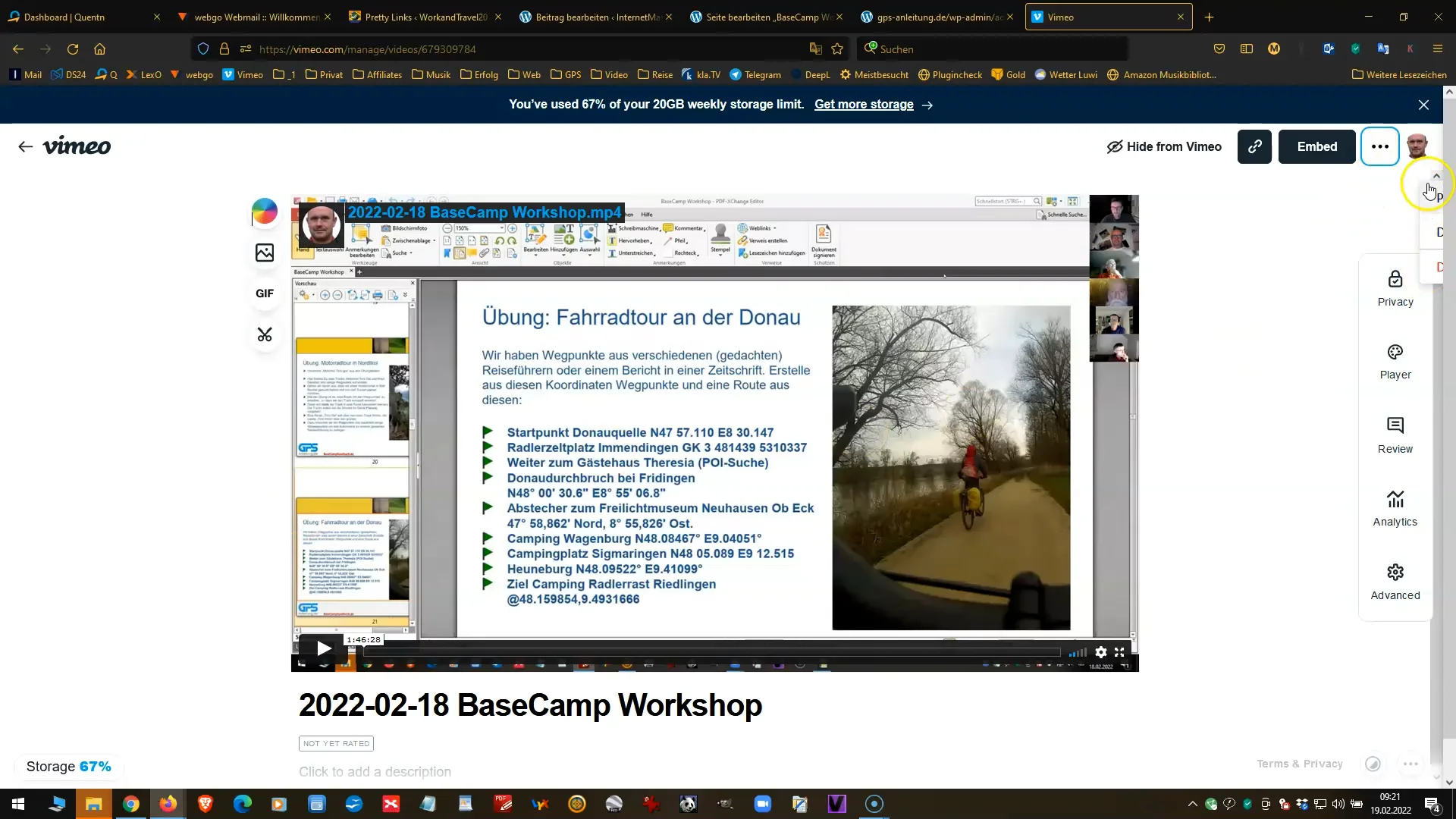Viewport: 1456px width, 819px height.
Task: Click the scissors trim icon
Action: [265, 334]
